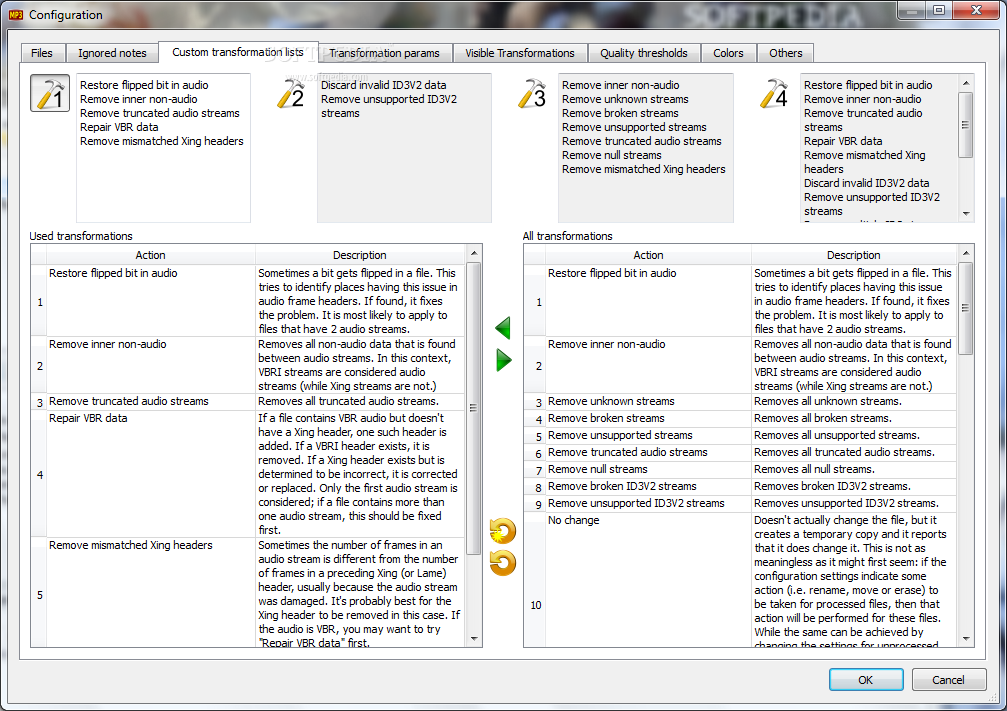Click 'Repair VBR data' in list 4

click(843, 141)
